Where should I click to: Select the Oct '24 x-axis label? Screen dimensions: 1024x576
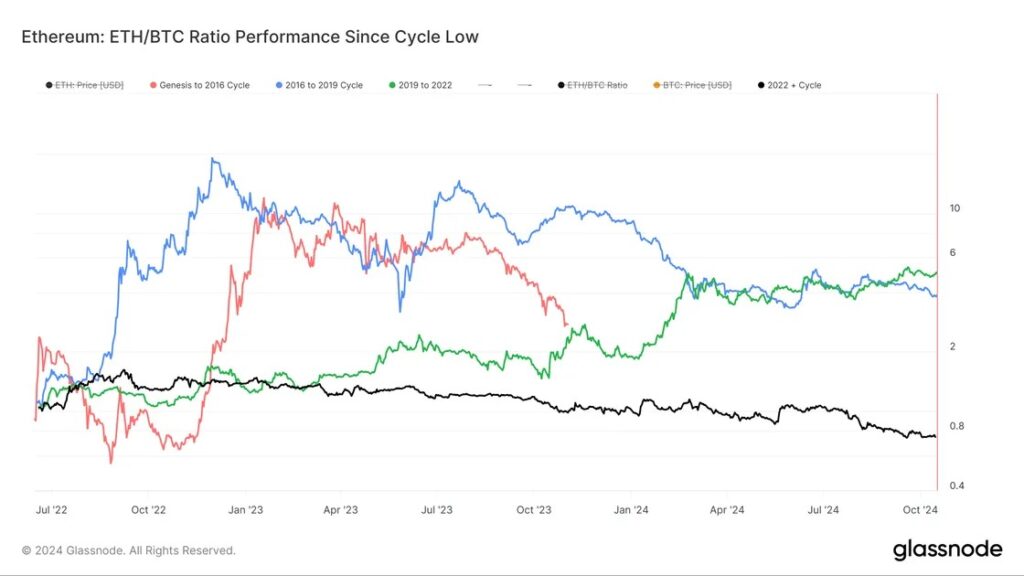(x=922, y=510)
